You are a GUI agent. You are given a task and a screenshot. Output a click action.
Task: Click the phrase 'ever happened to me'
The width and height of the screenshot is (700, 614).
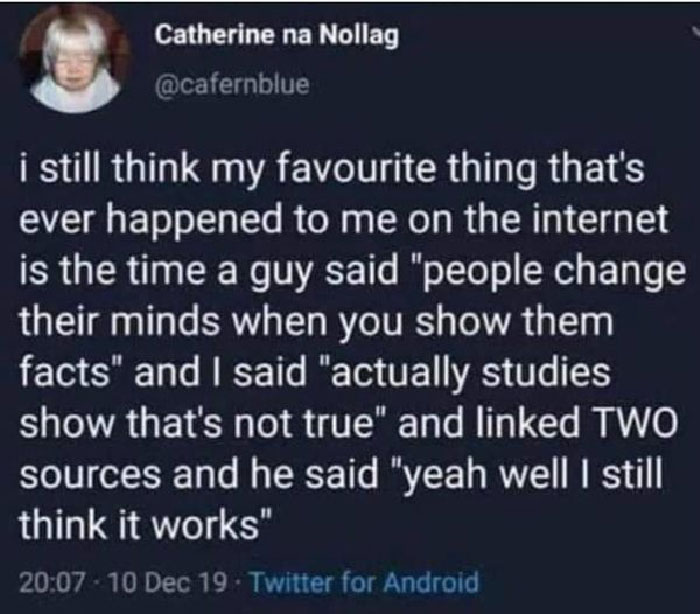(x=211, y=221)
